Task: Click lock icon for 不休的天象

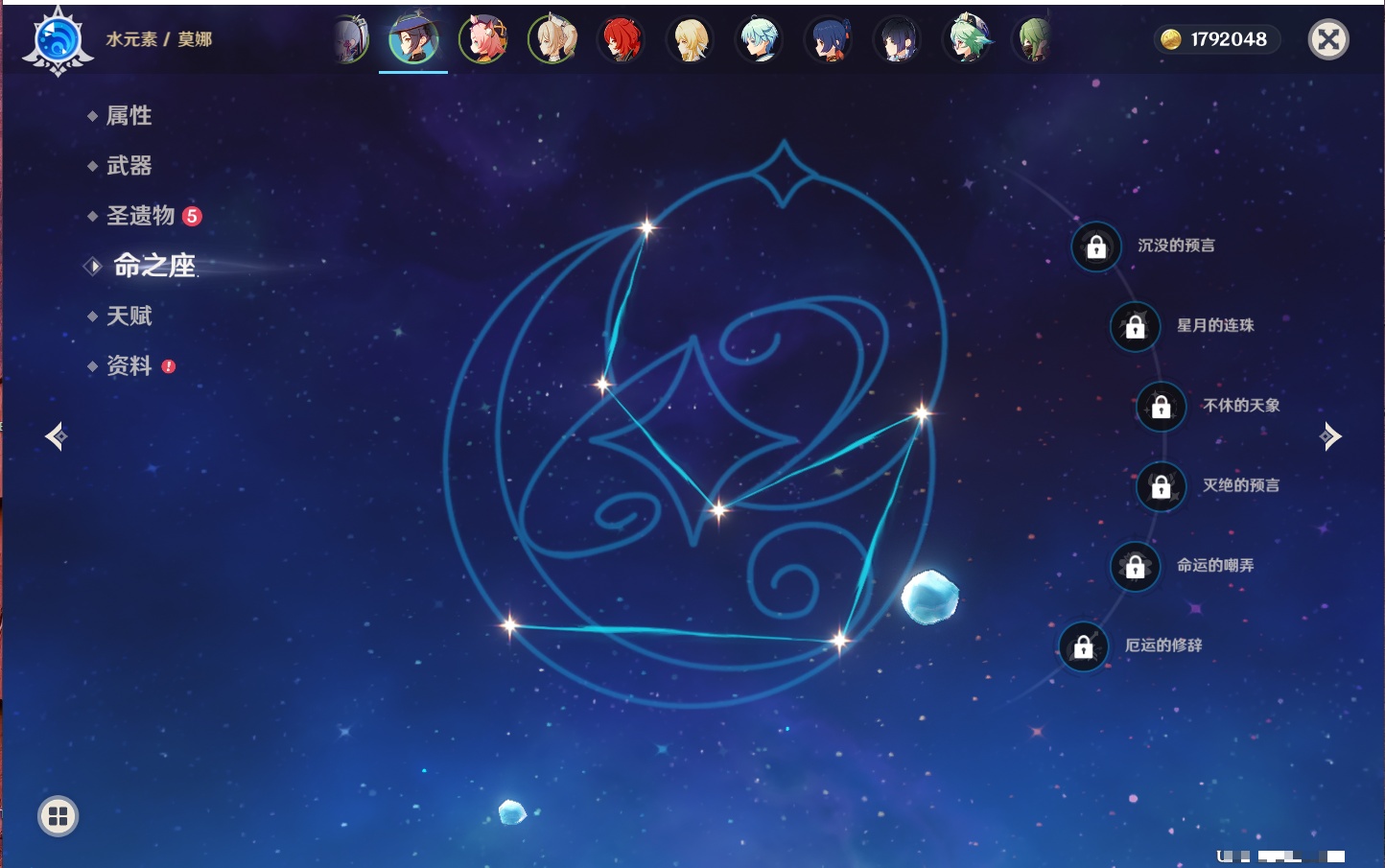Action: 1161,406
